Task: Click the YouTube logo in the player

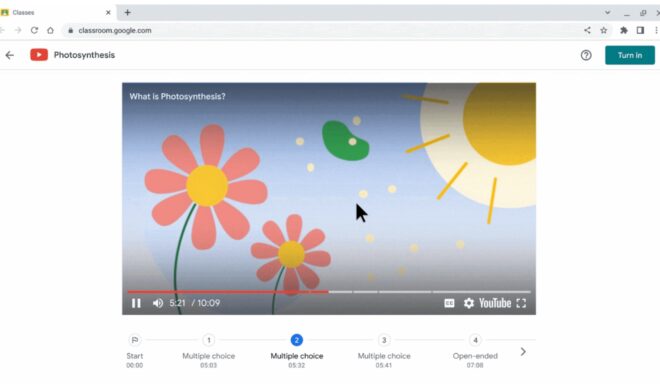Action: [x=495, y=303]
